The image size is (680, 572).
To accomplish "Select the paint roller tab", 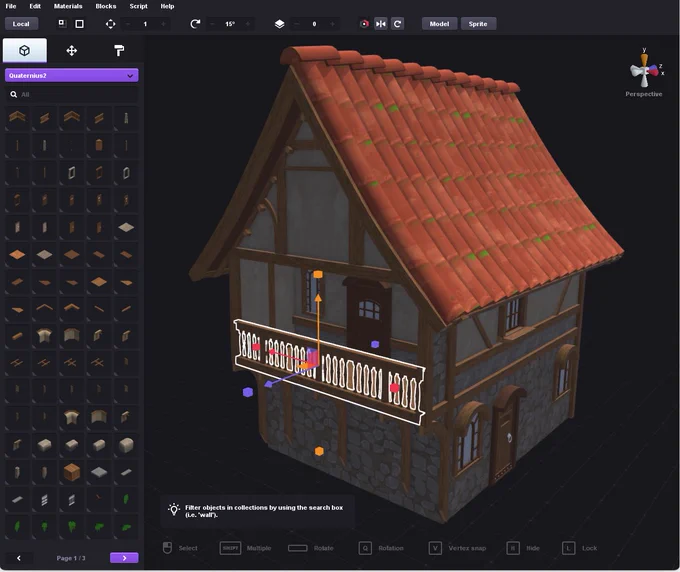I will tap(119, 51).
